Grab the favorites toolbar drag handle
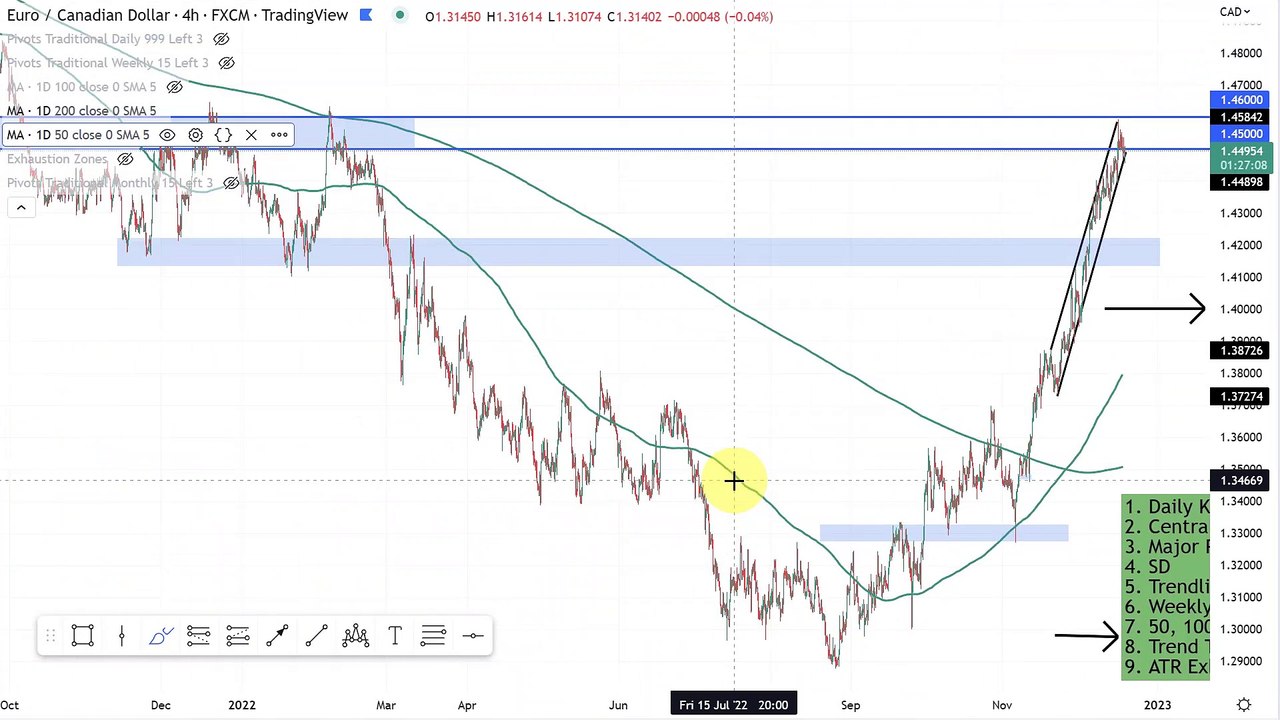The image size is (1280, 720). pos(50,636)
